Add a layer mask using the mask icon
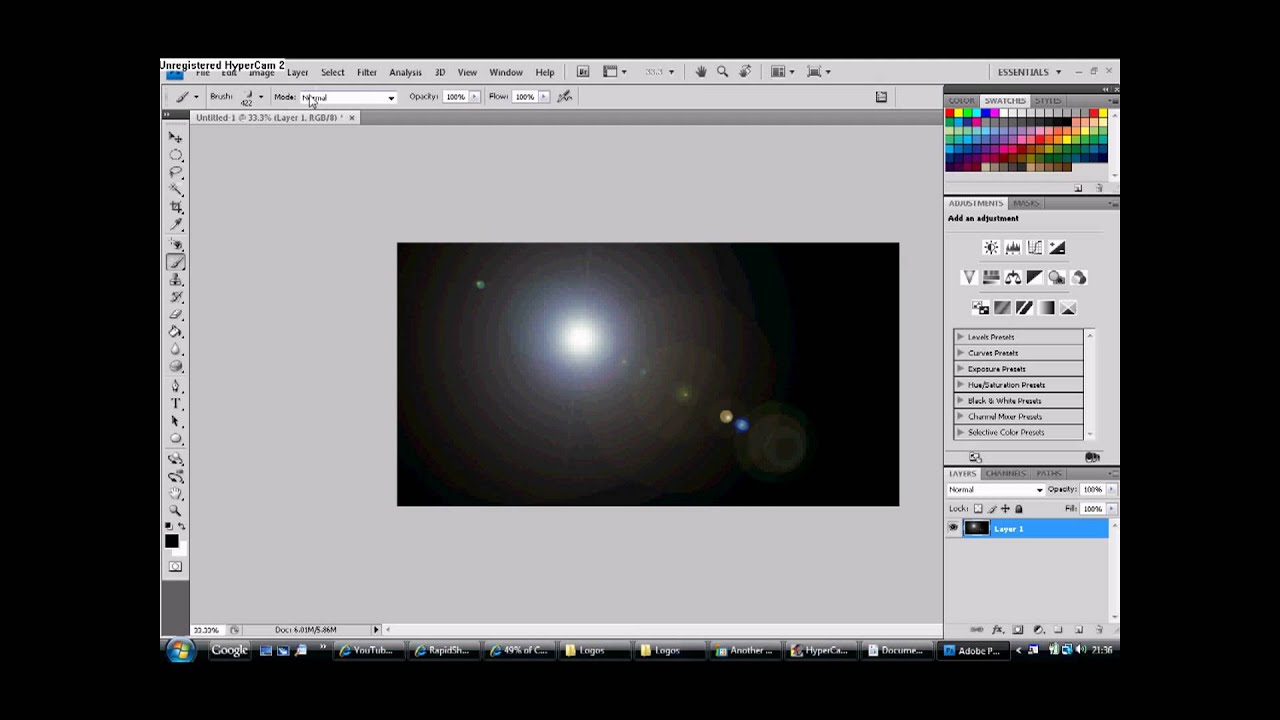 (1018, 630)
